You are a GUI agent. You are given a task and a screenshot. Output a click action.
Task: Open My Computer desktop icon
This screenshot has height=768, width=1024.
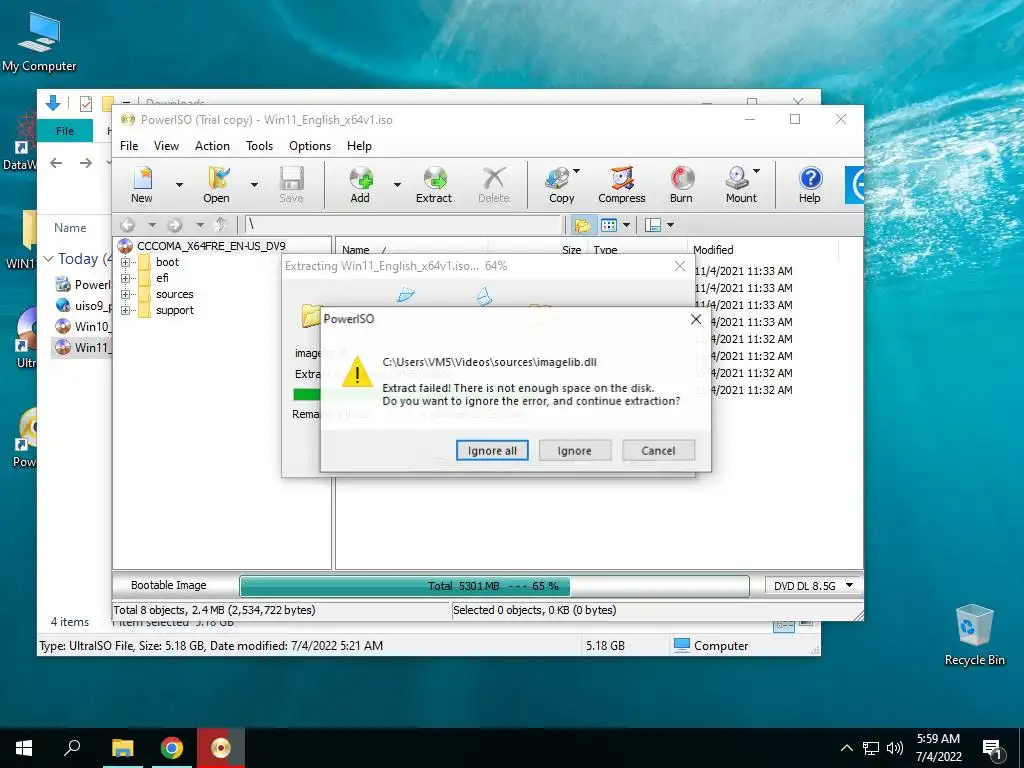coord(39,42)
